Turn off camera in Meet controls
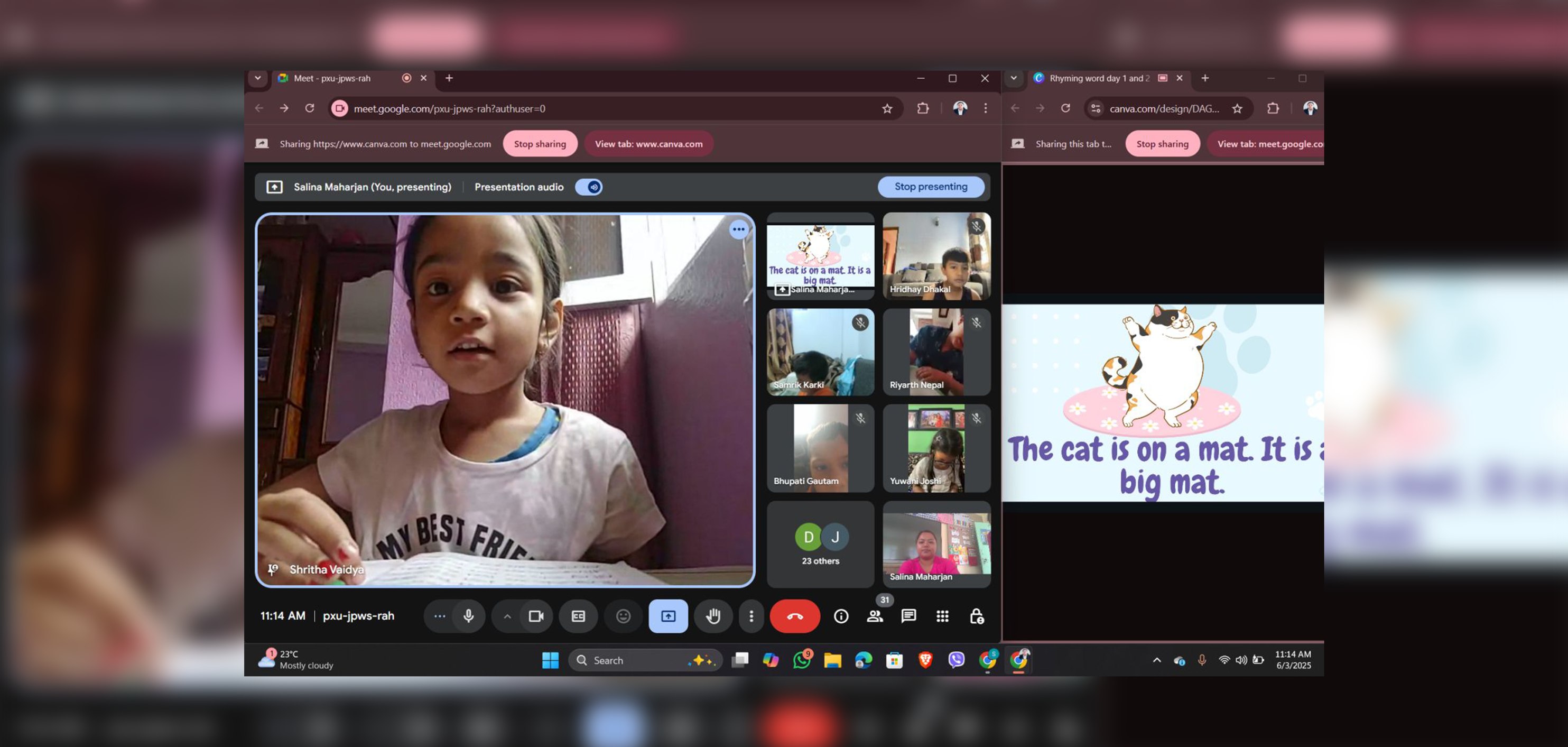The width and height of the screenshot is (1568, 747). tap(536, 616)
